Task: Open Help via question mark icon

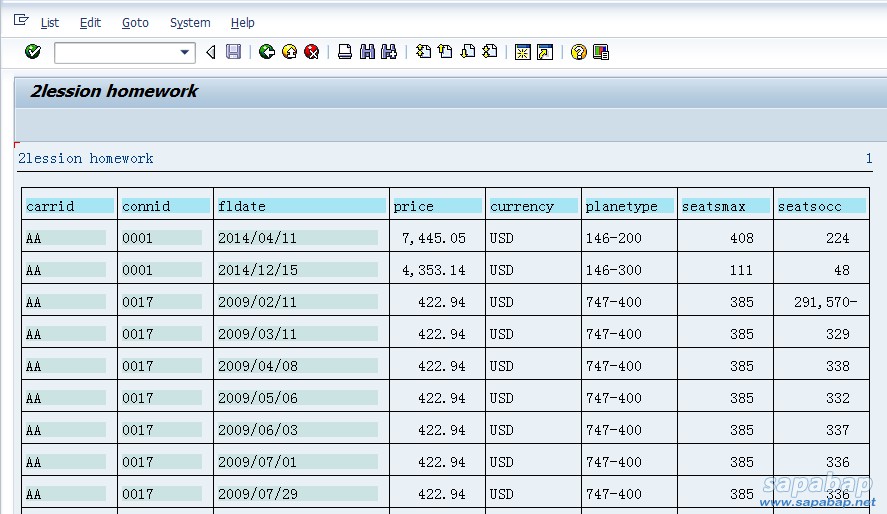Action: [578, 52]
